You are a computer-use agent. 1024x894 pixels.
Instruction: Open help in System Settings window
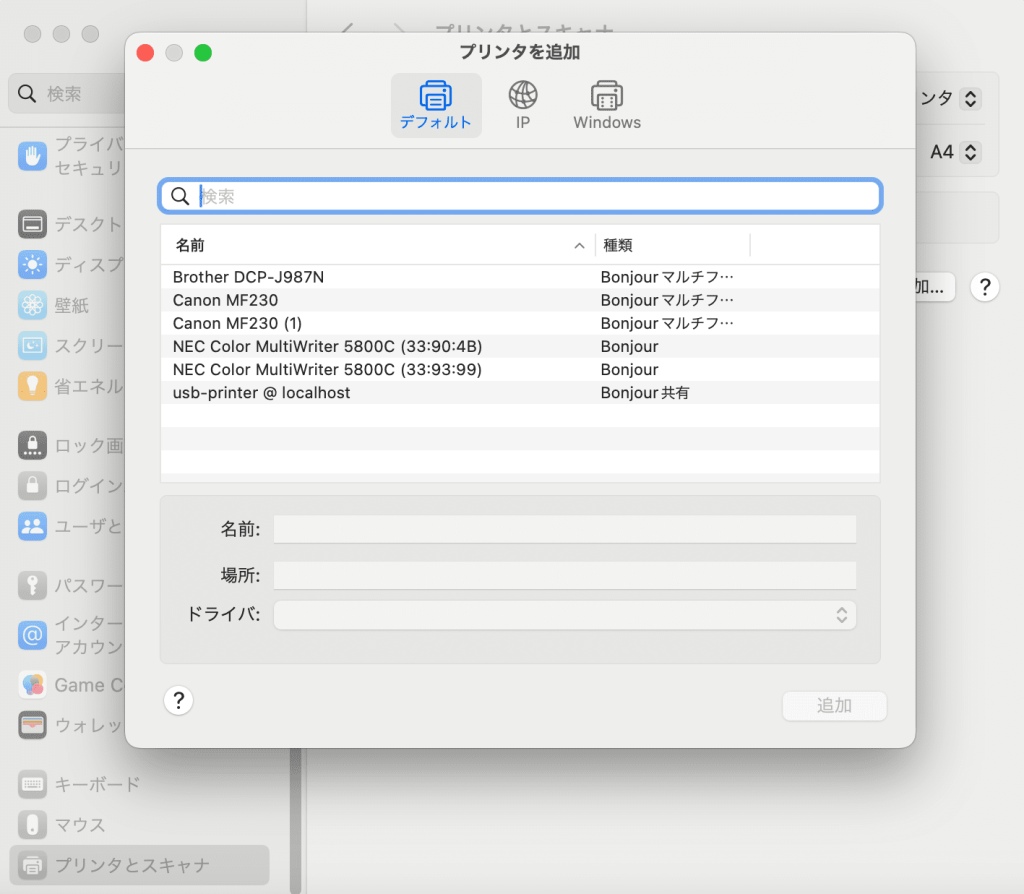(x=985, y=287)
